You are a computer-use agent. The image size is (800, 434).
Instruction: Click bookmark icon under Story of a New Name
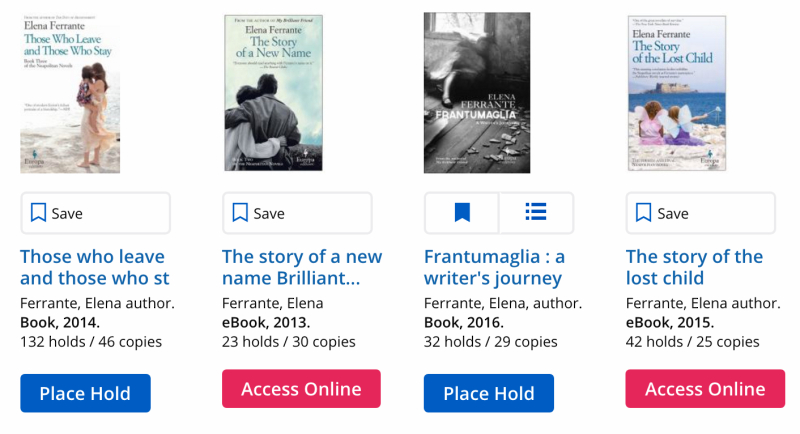(x=240, y=213)
